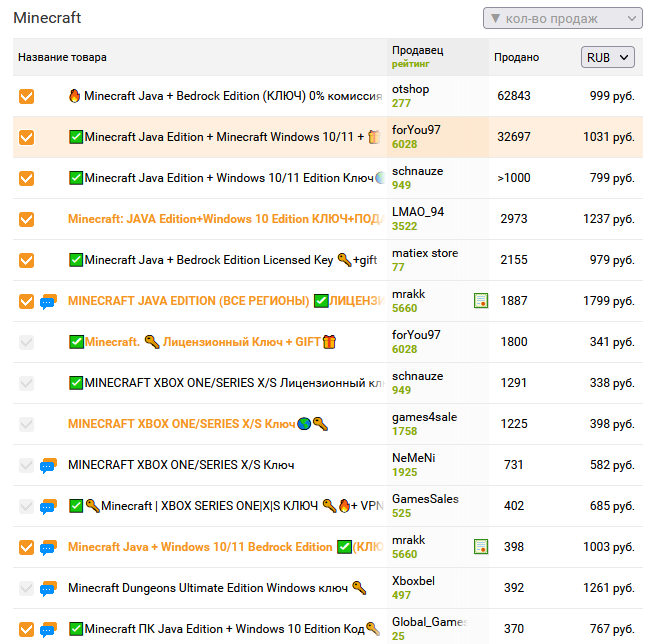The image size is (661, 644).
Task: Uncheck the checkbox on the forYou97 1031 руб. row
Action: (27, 137)
